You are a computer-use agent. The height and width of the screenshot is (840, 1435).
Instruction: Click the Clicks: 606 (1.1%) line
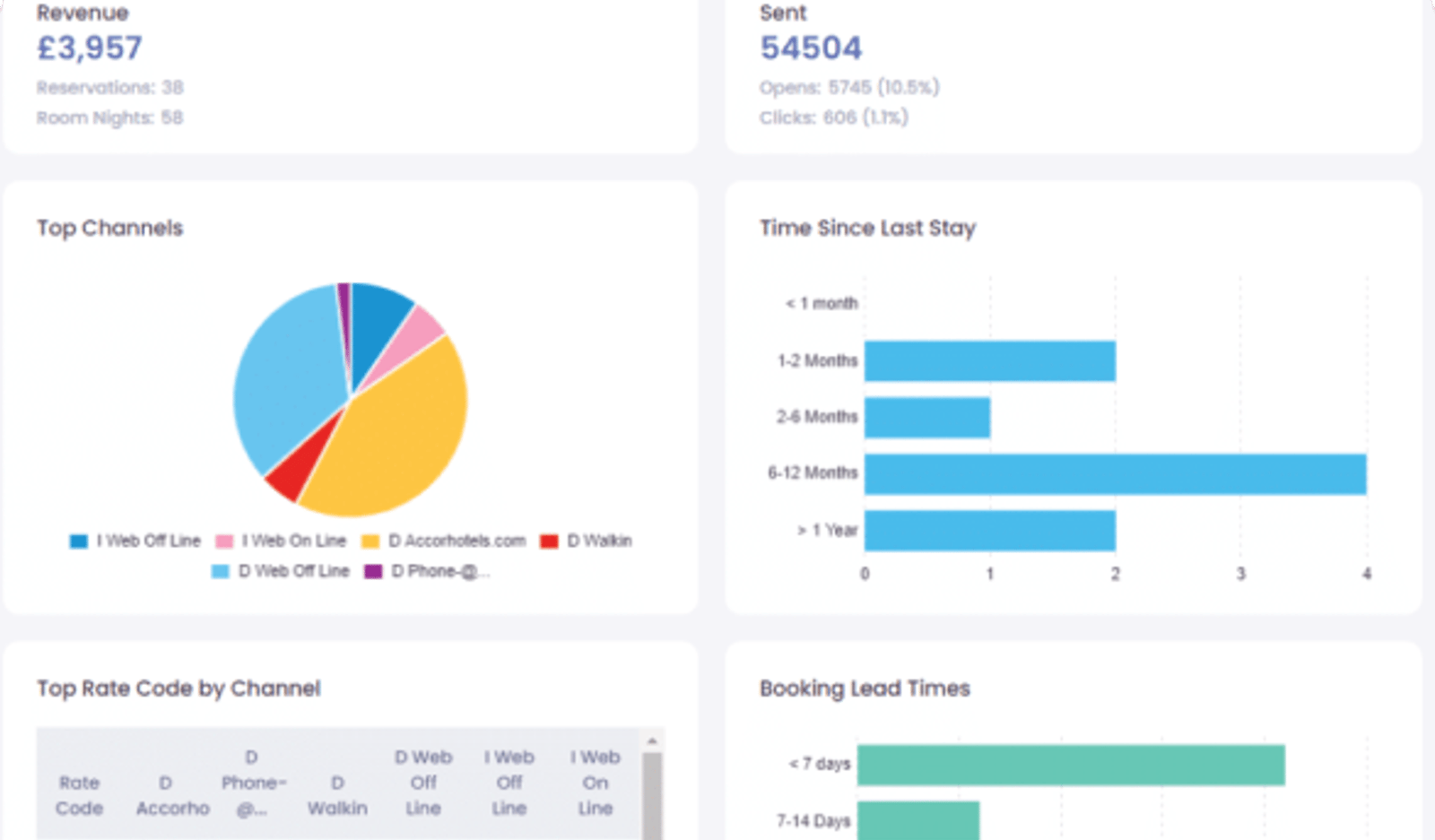point(834,118)
